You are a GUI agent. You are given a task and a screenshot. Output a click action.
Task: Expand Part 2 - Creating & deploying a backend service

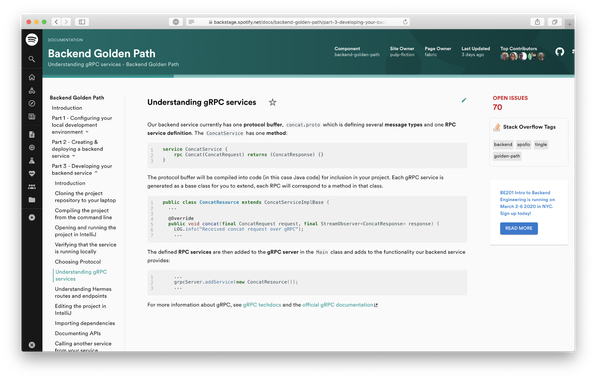coord(78,149)
